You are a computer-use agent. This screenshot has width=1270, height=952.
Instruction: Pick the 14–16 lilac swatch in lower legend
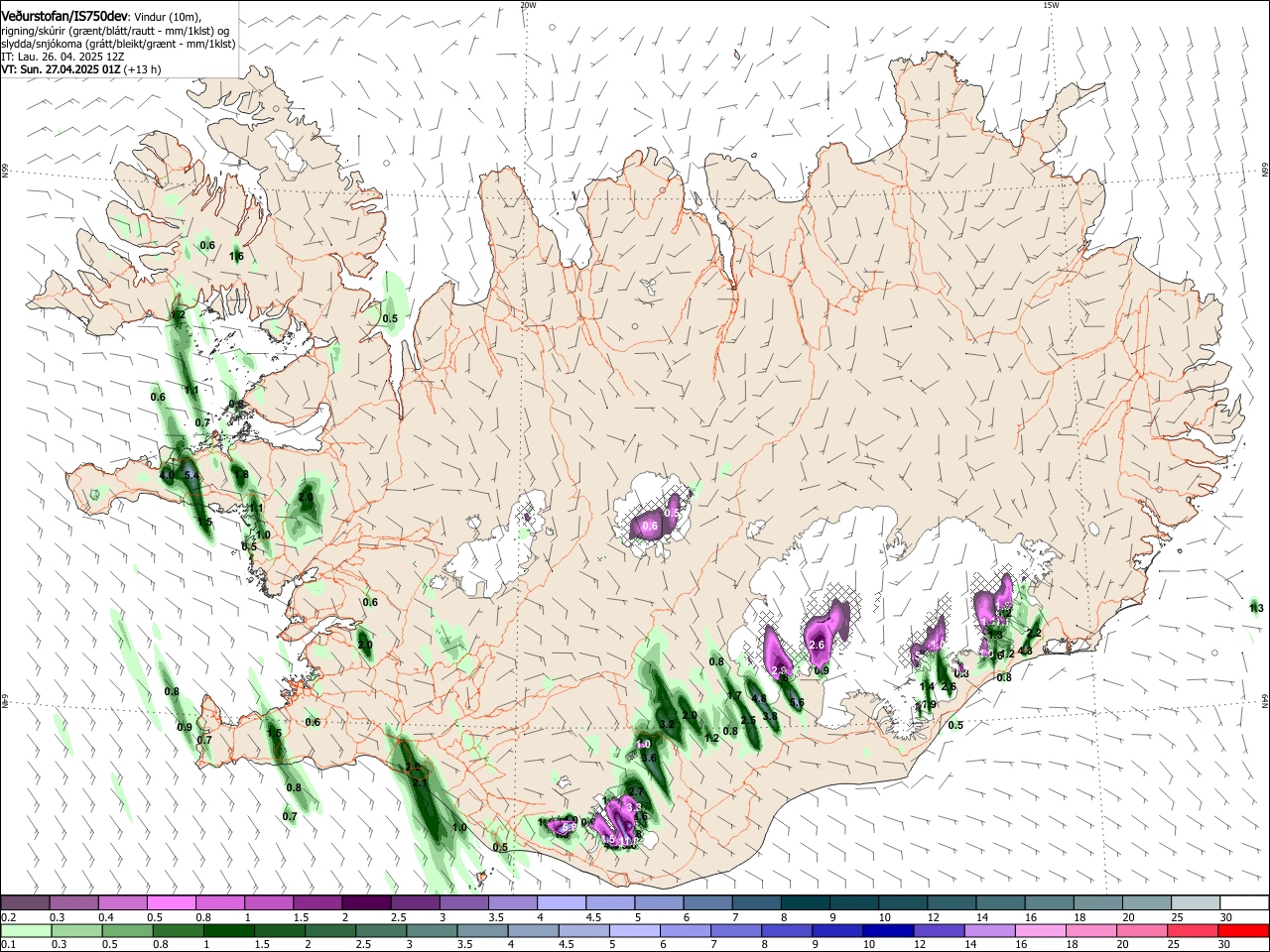tap(990, 931)
